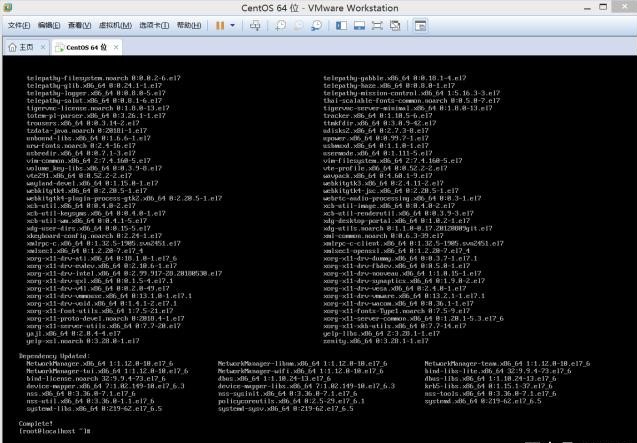Expand the 虚拟机(M) menu

pyautogui.click(x=113, y=25)
